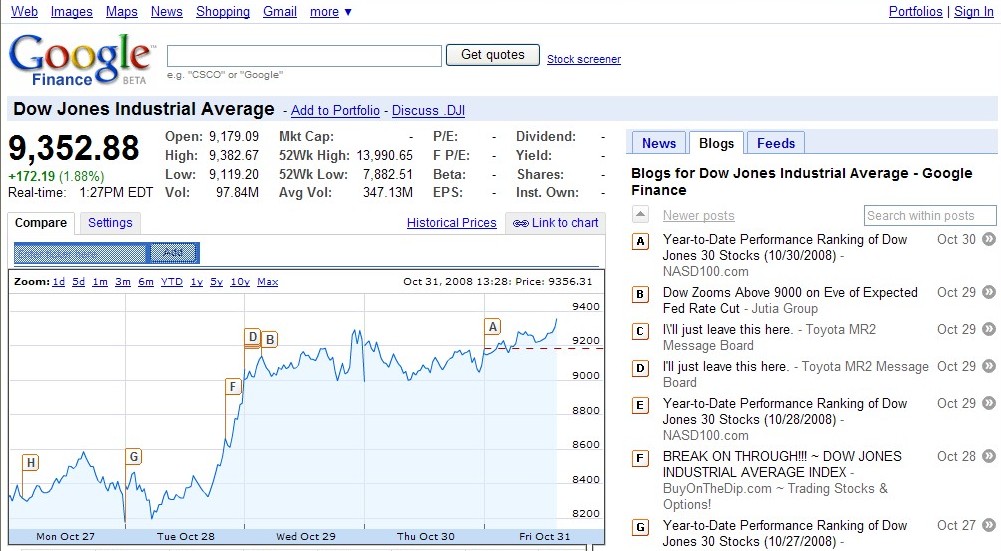Switch to the News tab

tap(659, 143)
